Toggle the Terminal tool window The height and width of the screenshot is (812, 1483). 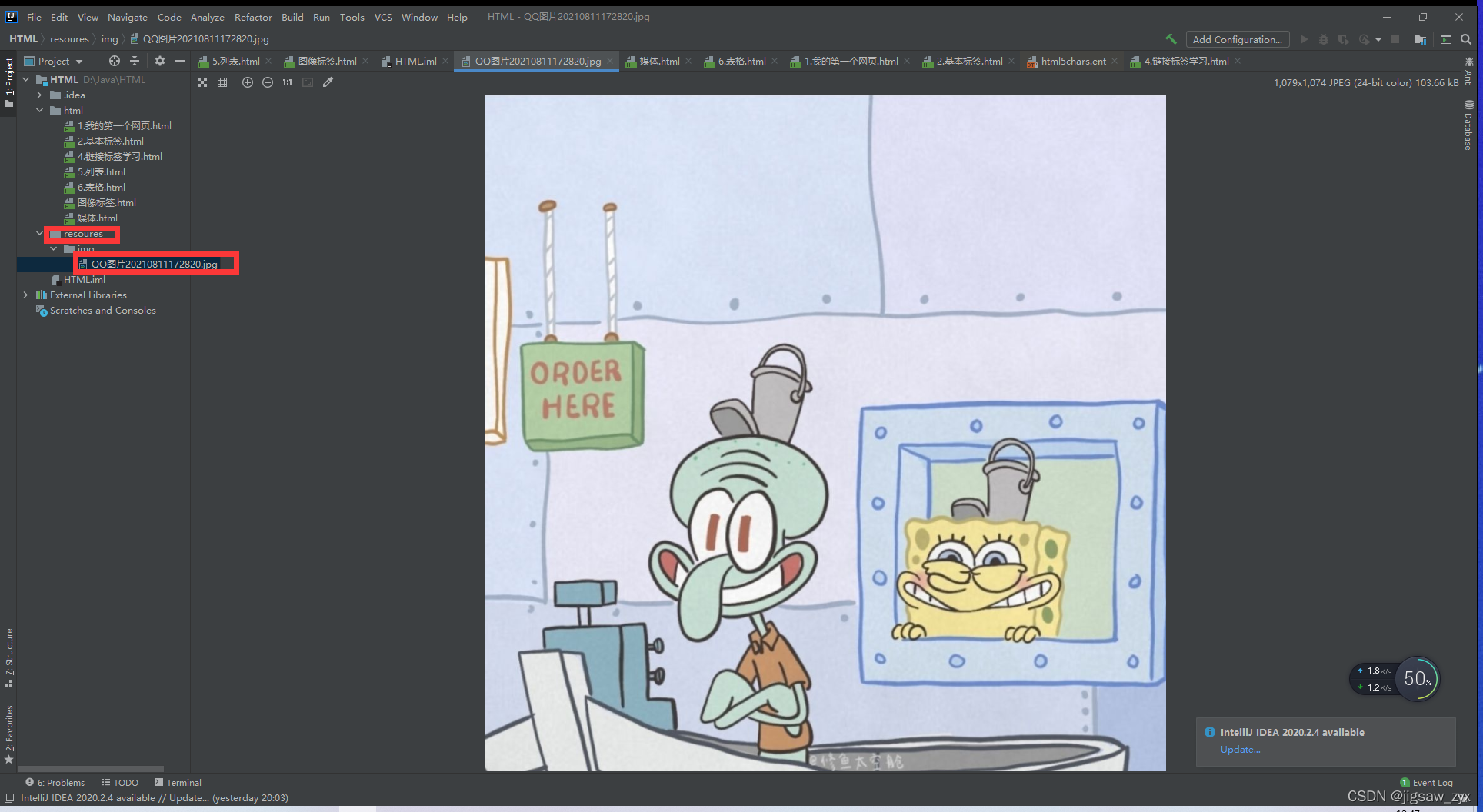pos(178,782)
